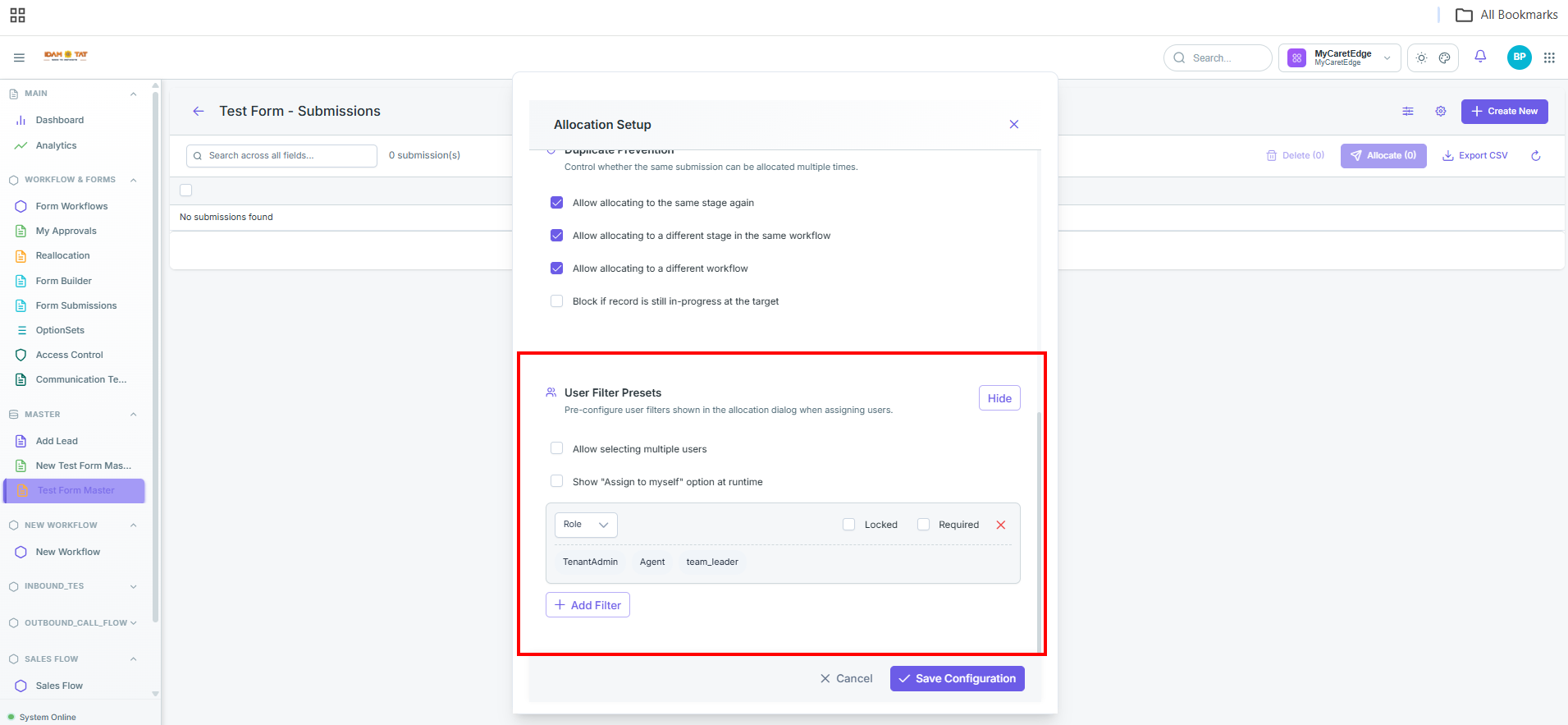The image size is (1568, 725).
Task: Open All Bookmarks folder
Action: tap(1506, 15)
